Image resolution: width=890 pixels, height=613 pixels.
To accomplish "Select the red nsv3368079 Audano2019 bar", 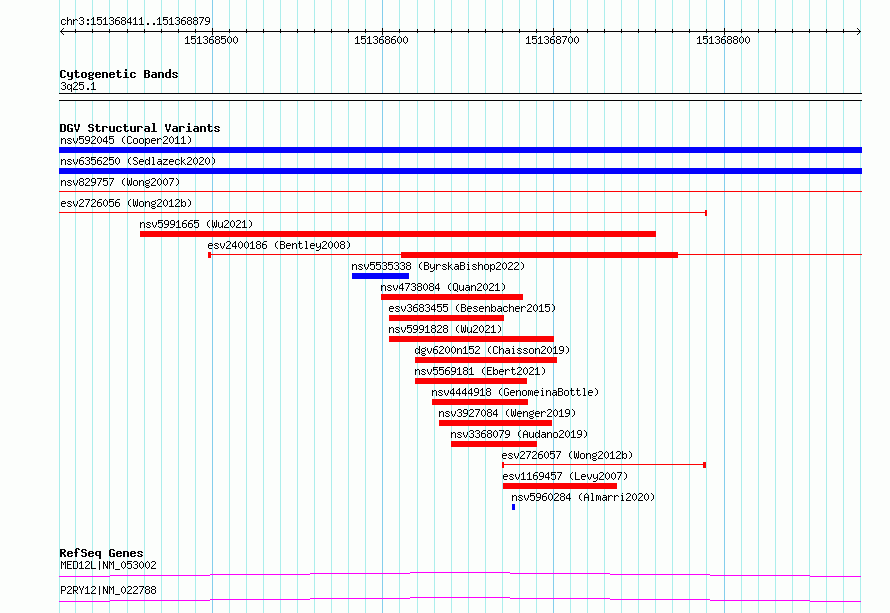I will [x=494, y=444].
